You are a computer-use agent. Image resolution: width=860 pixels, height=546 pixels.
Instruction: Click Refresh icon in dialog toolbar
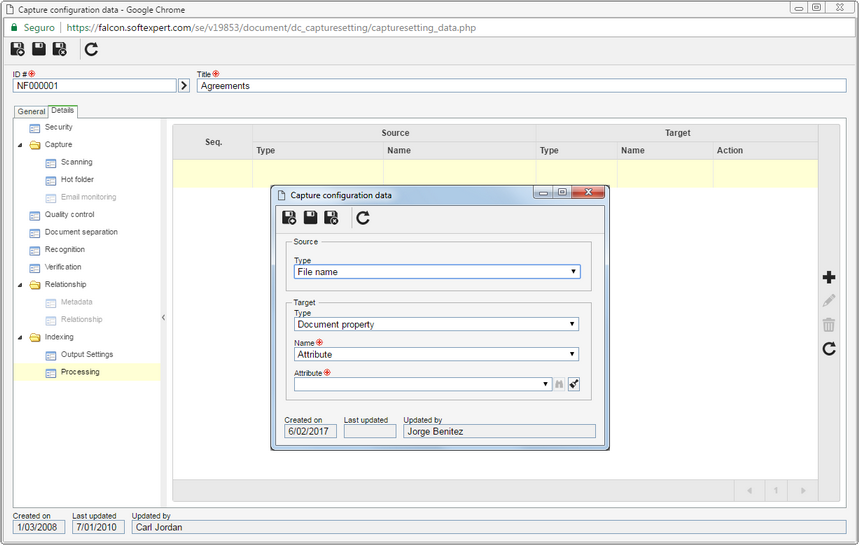[x=363, y=218]
